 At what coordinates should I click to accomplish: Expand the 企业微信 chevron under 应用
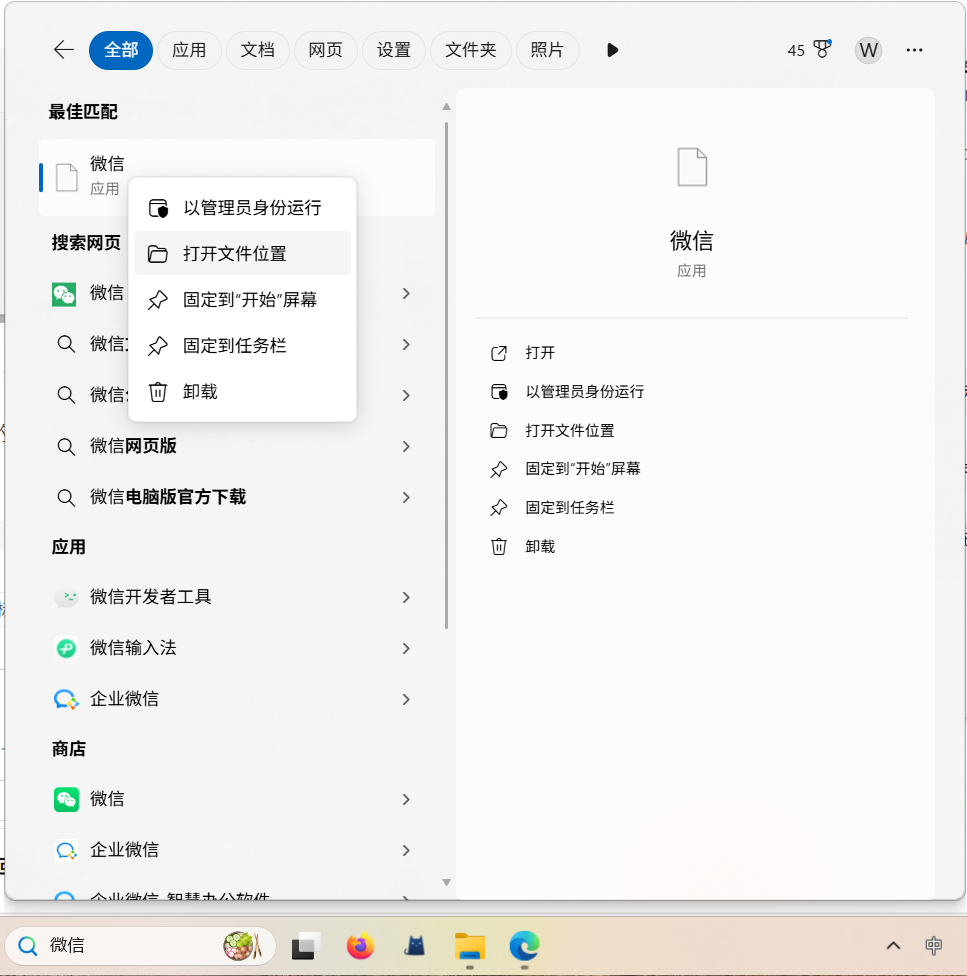pos(406,700)
